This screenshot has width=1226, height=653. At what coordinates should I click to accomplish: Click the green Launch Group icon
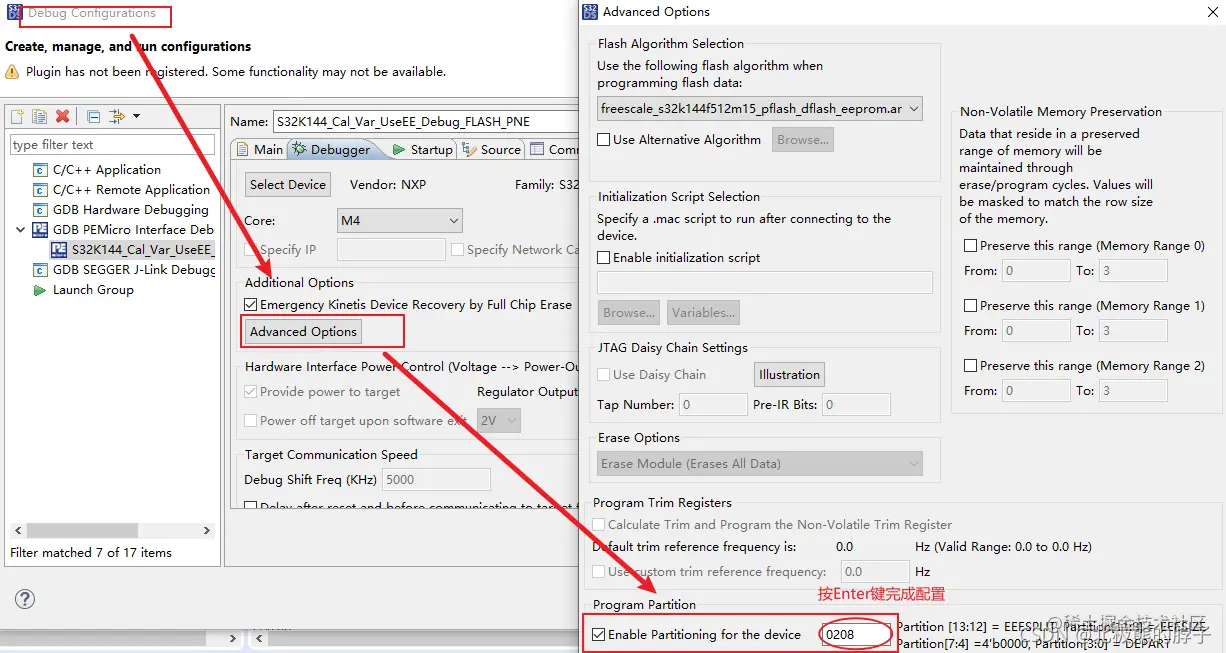[40, 290]
